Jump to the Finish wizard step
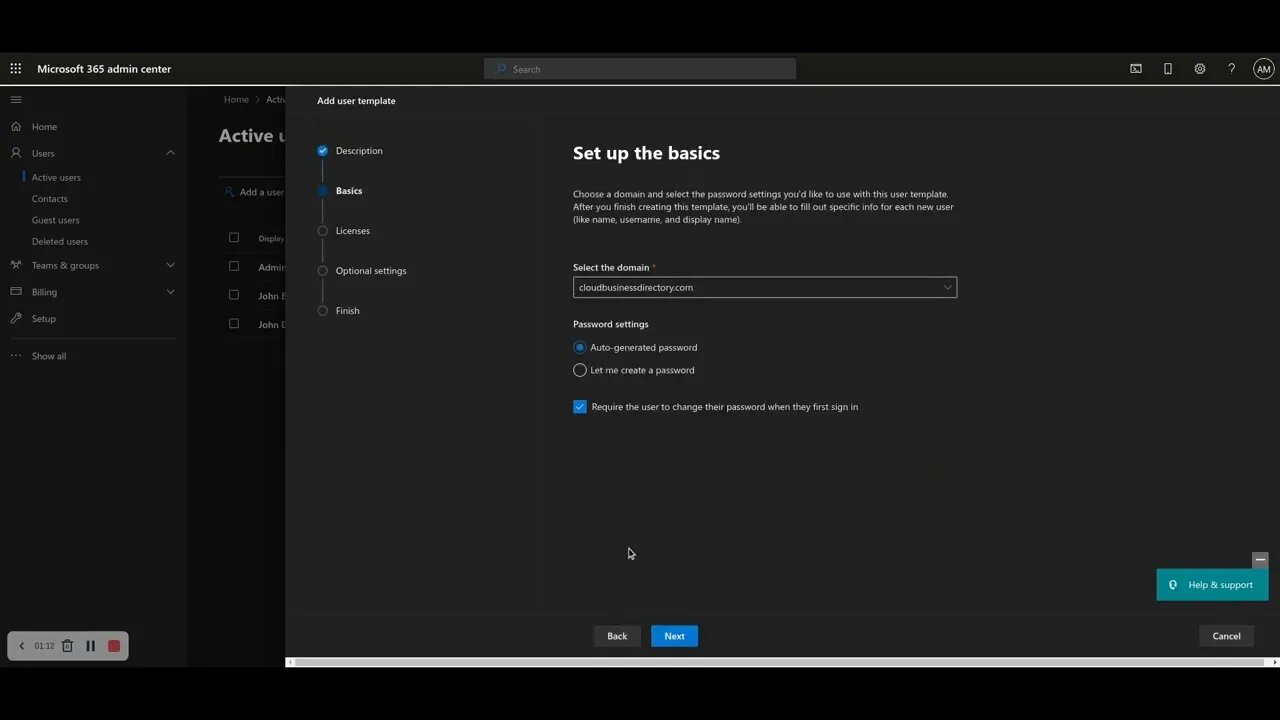The height and width of the screenshot is (720, 1280). [348, 311]
